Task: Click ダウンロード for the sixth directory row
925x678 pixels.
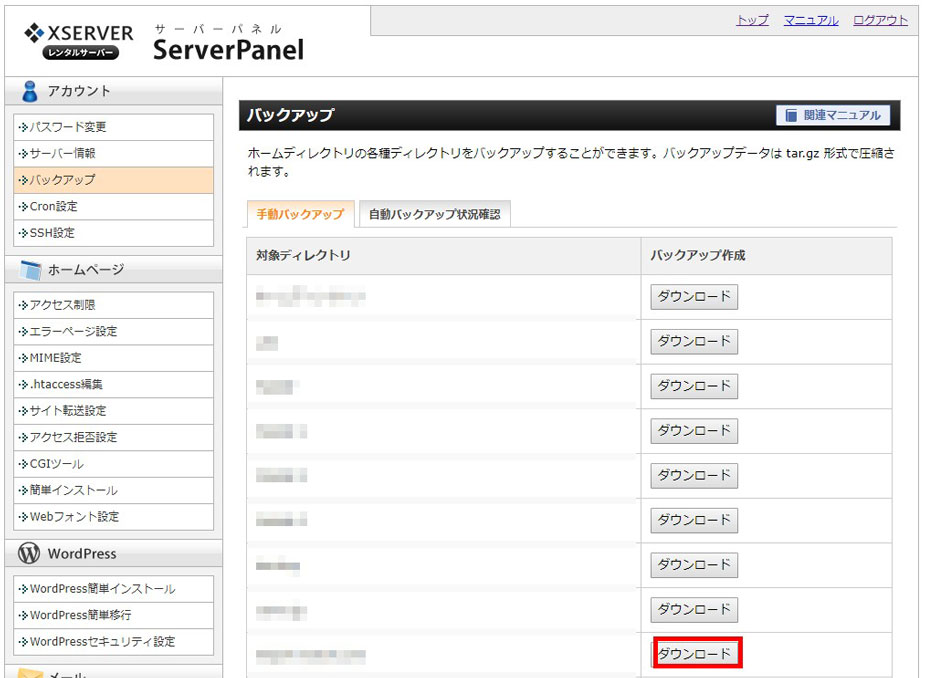Action: click(x=694, y=520)
